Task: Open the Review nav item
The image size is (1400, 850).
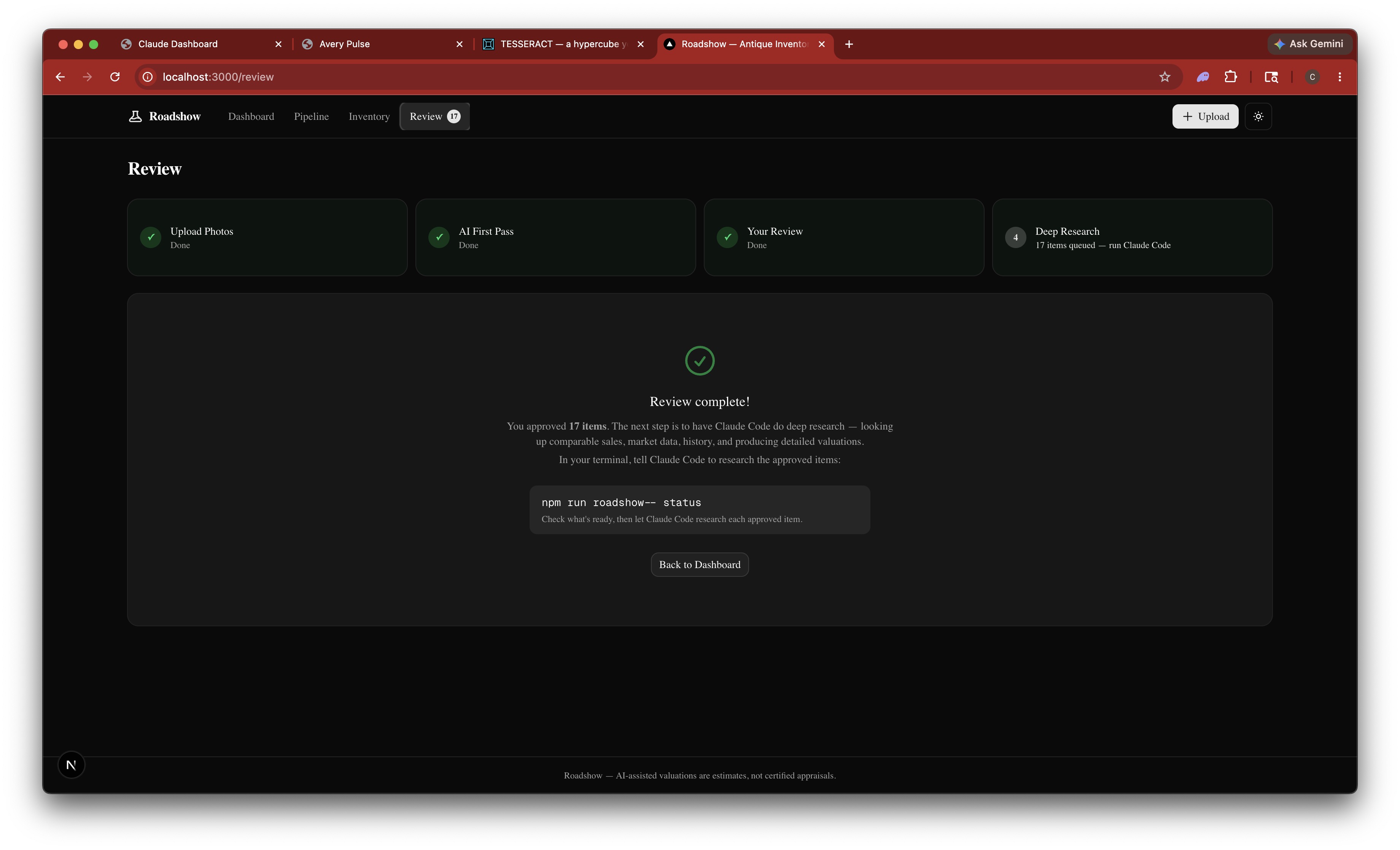Action: (x=435, y=116)
